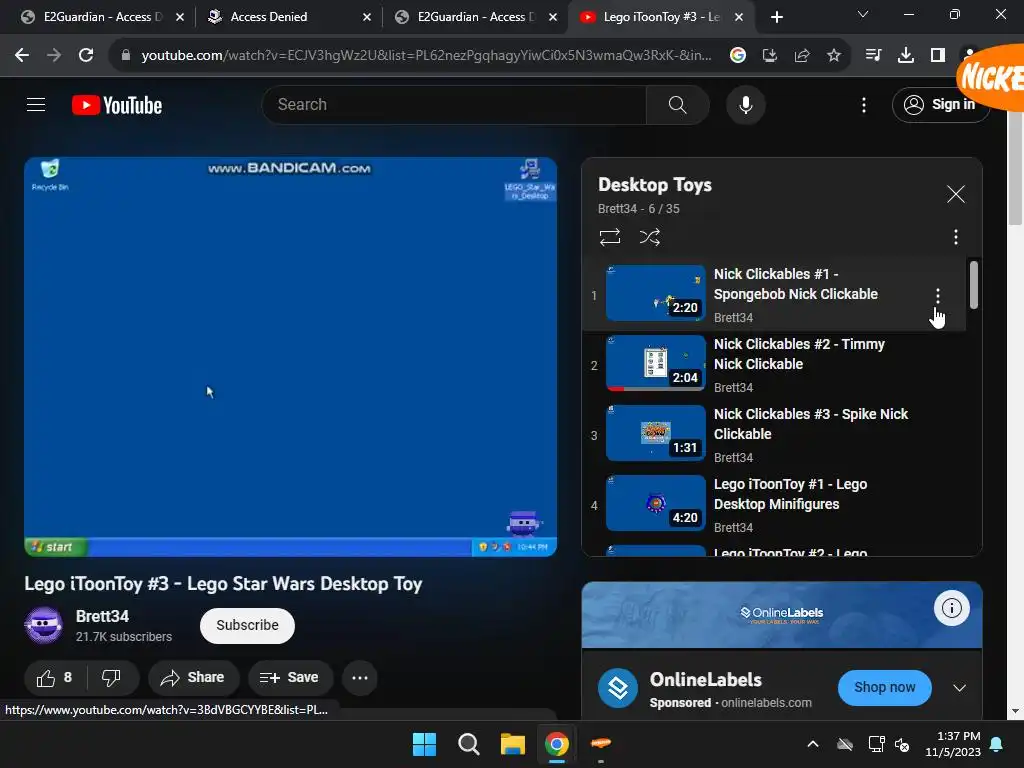The height and width of the screenshot is (768, 1024).
Task: Dislike this video
Action: (112, 678)
